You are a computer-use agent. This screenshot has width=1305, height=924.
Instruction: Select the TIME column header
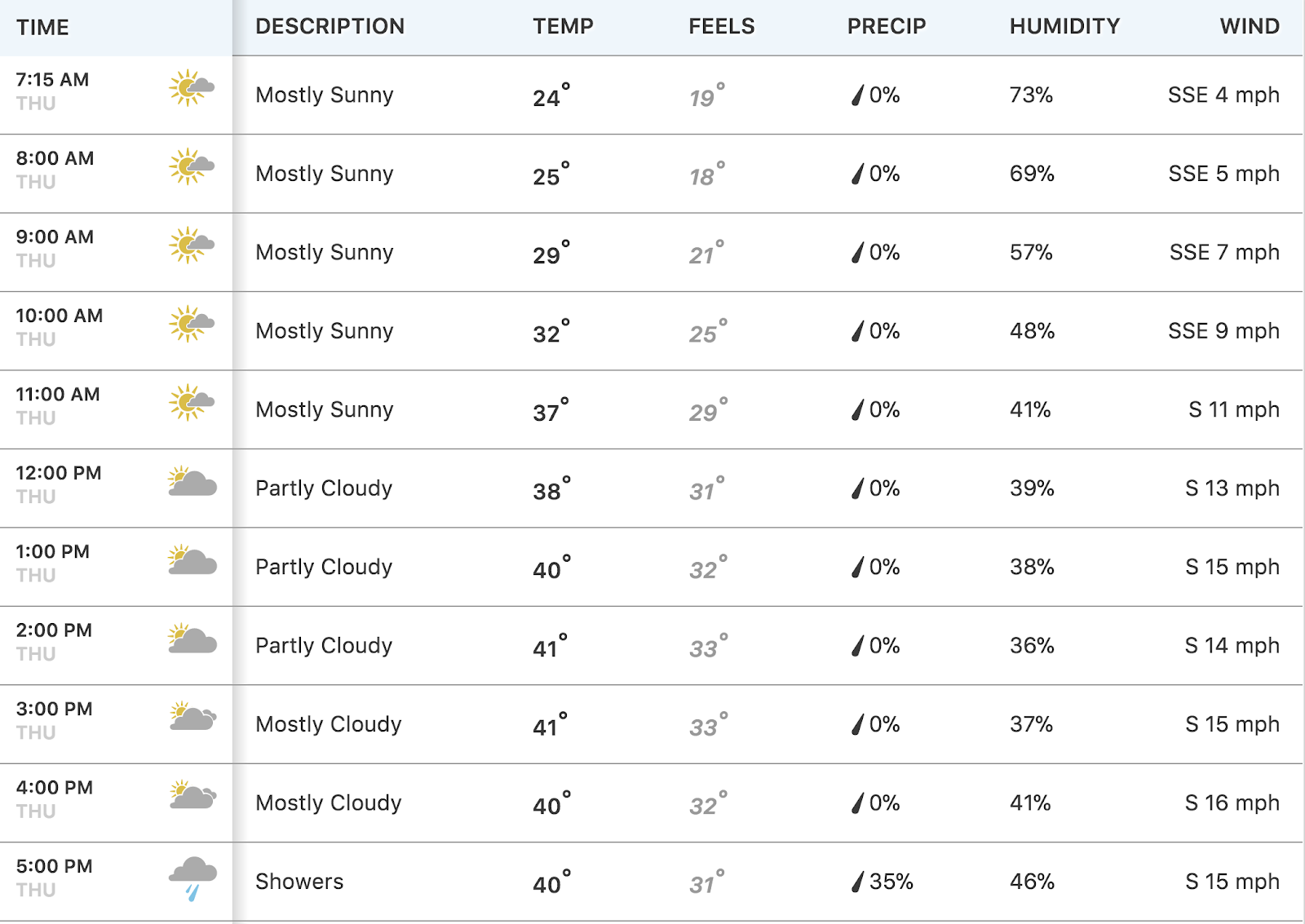(x=42, y=27)
